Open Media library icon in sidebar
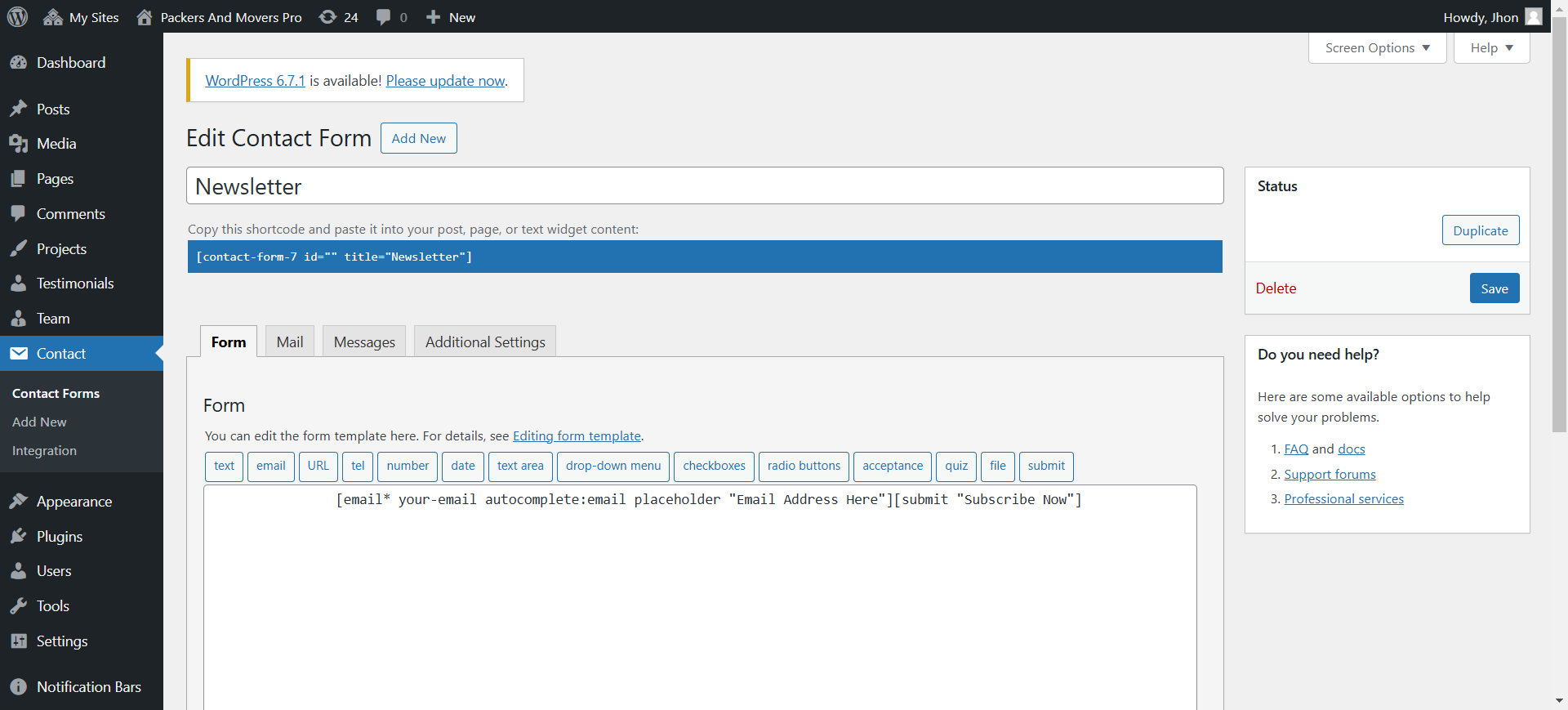 tap(18, 144)
